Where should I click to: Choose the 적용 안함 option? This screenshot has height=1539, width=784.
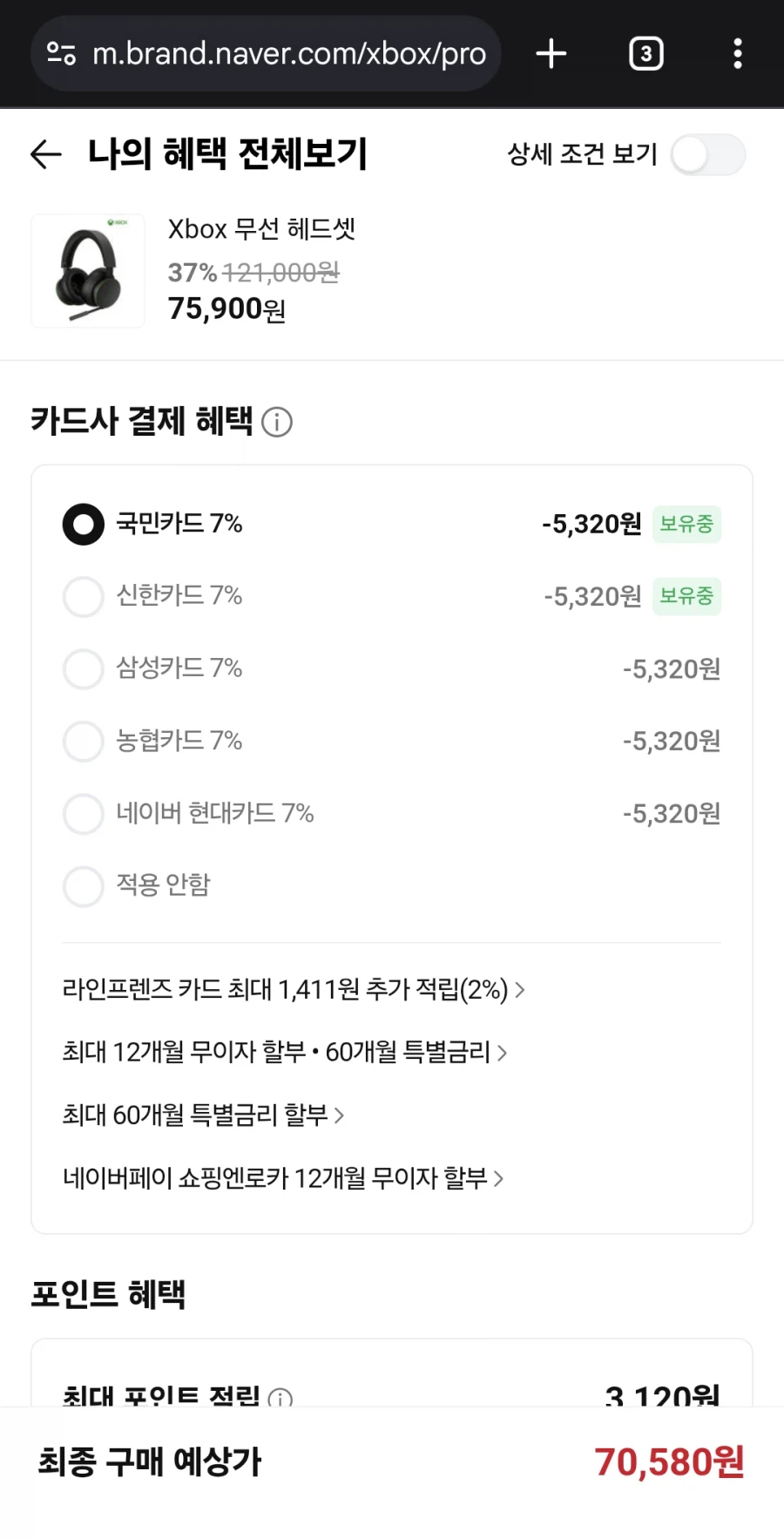click(83, 885)
